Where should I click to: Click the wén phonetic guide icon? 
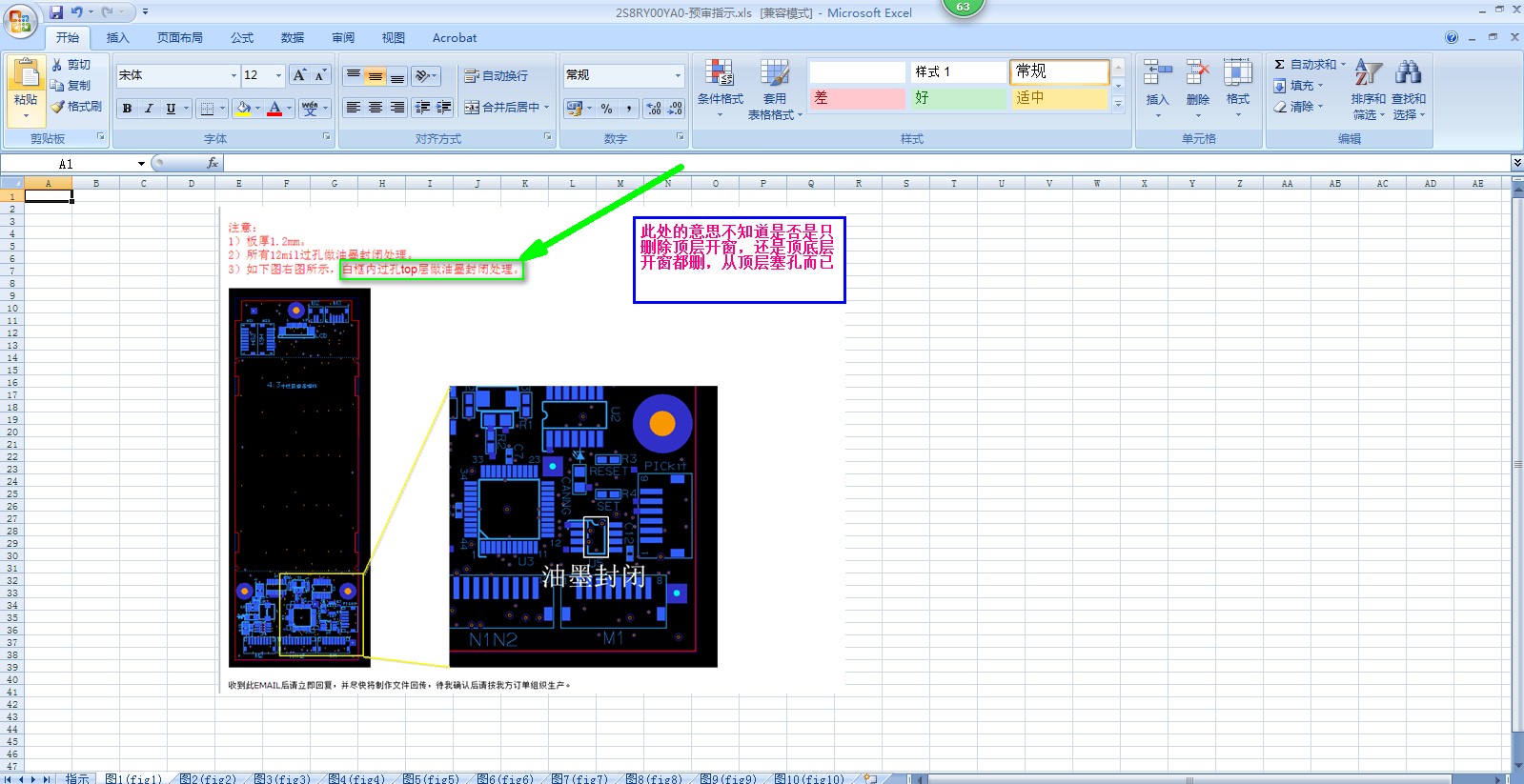point(310,109)
